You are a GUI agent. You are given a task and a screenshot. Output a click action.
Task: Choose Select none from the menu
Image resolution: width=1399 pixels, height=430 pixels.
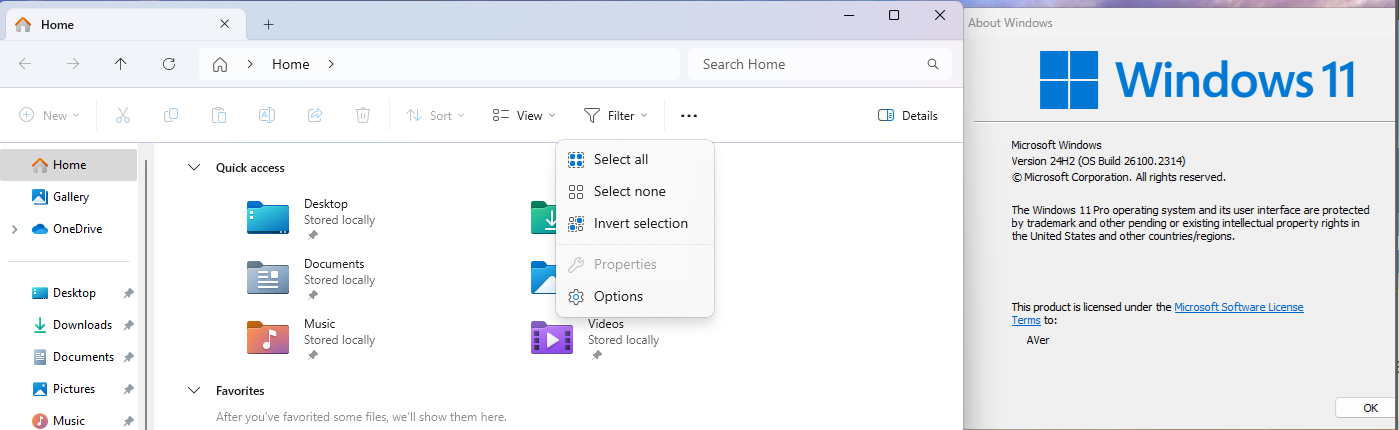click(x=635, y=191)
